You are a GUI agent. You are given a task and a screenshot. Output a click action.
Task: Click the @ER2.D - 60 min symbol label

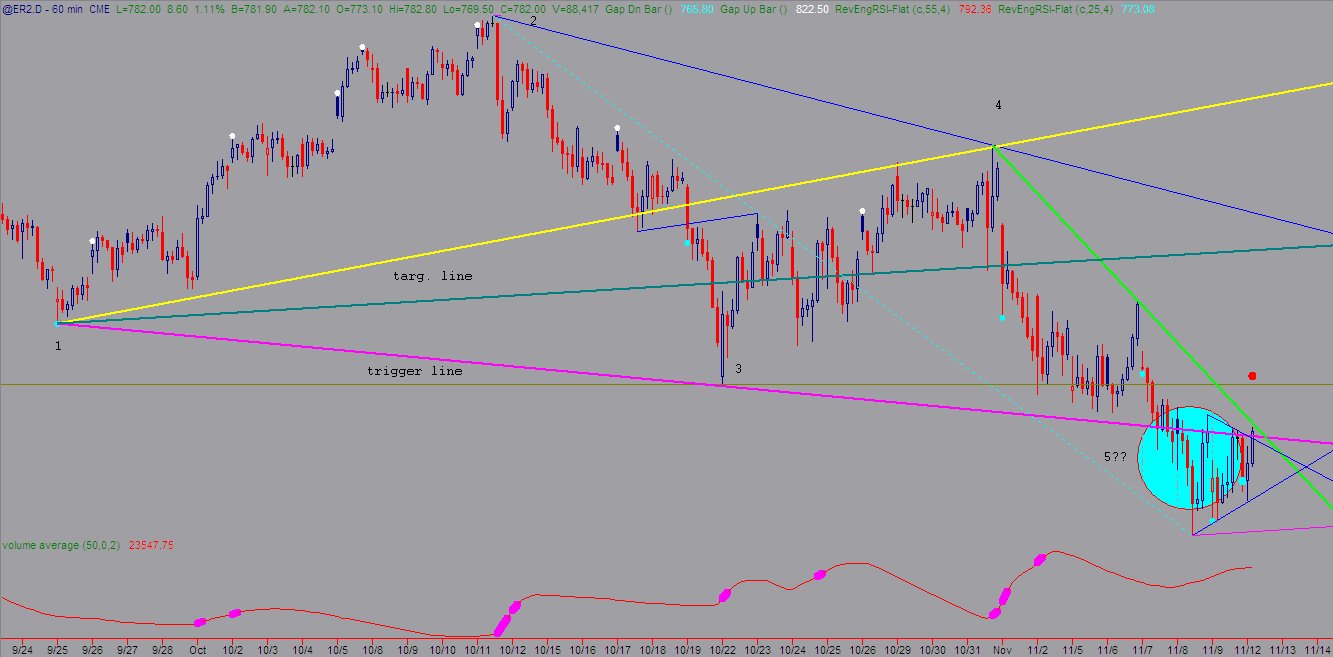[x=44, y=8]
